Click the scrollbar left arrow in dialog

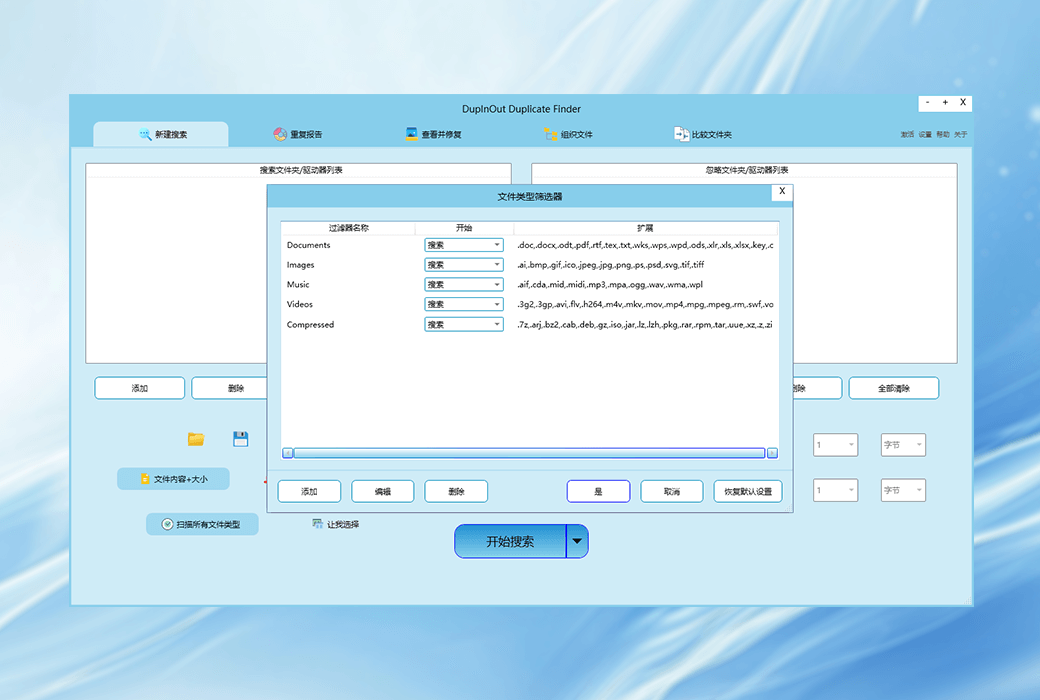287,453
